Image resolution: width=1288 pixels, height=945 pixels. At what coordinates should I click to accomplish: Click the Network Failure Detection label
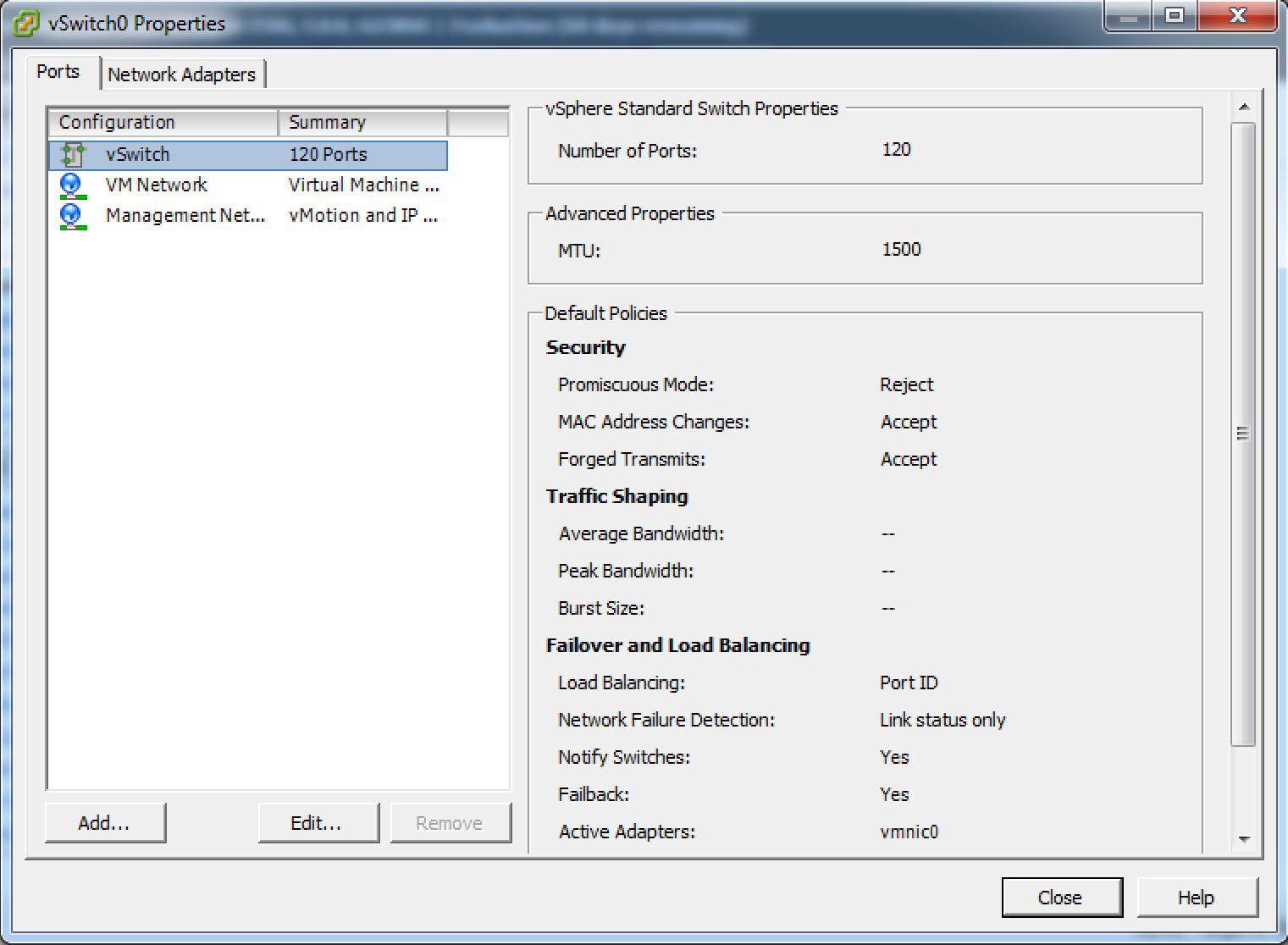[x=666, y=721]
